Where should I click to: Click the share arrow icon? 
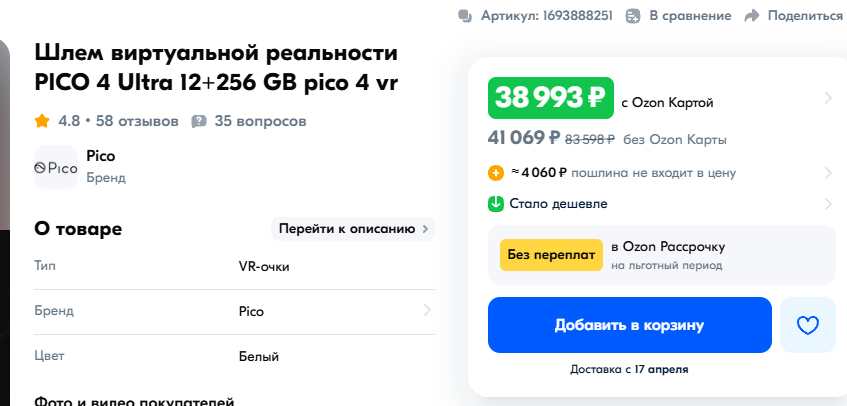point(752,15)
